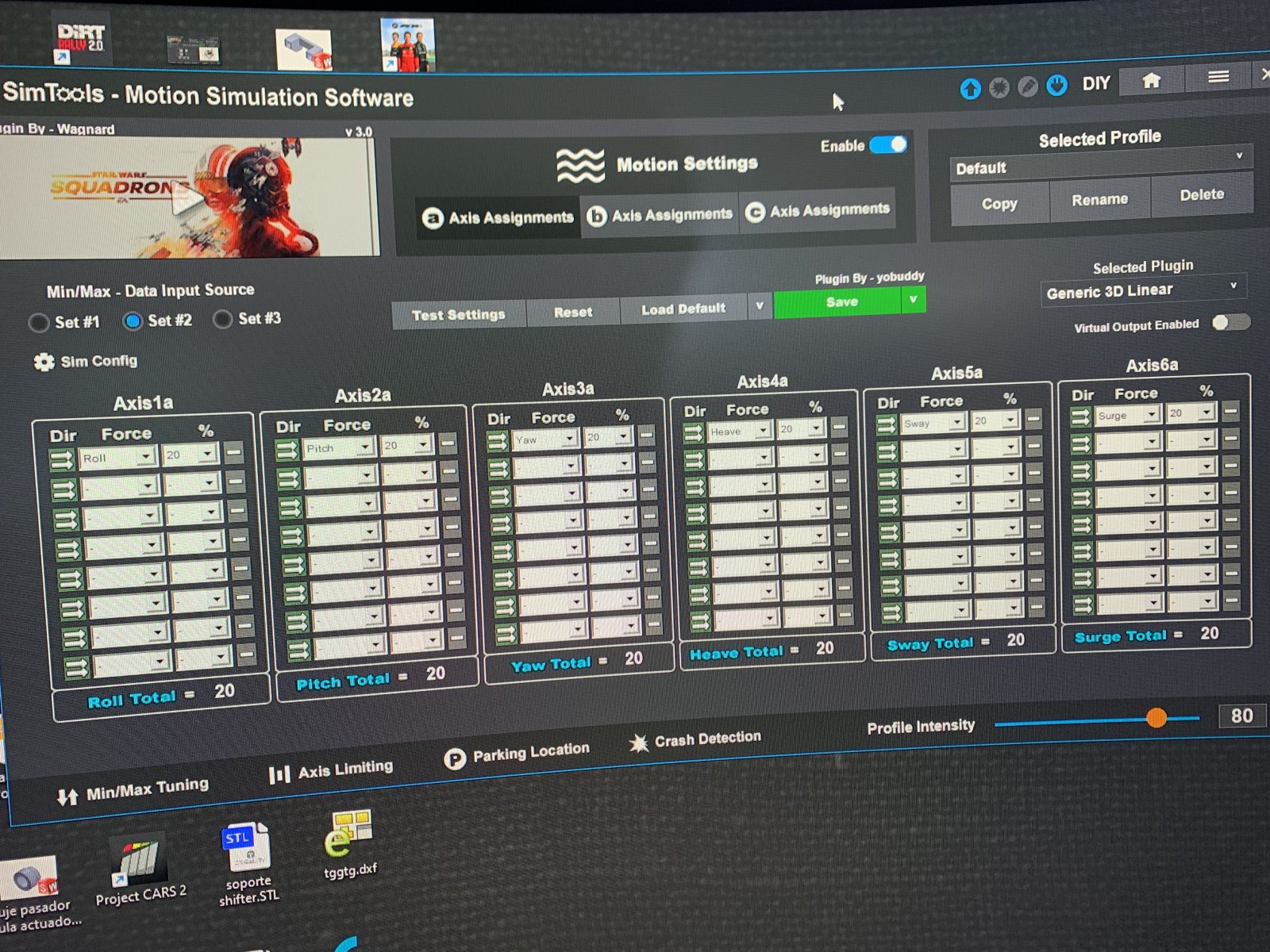Select Set #3 data input source
The image size is (1270, 952).
222,319
